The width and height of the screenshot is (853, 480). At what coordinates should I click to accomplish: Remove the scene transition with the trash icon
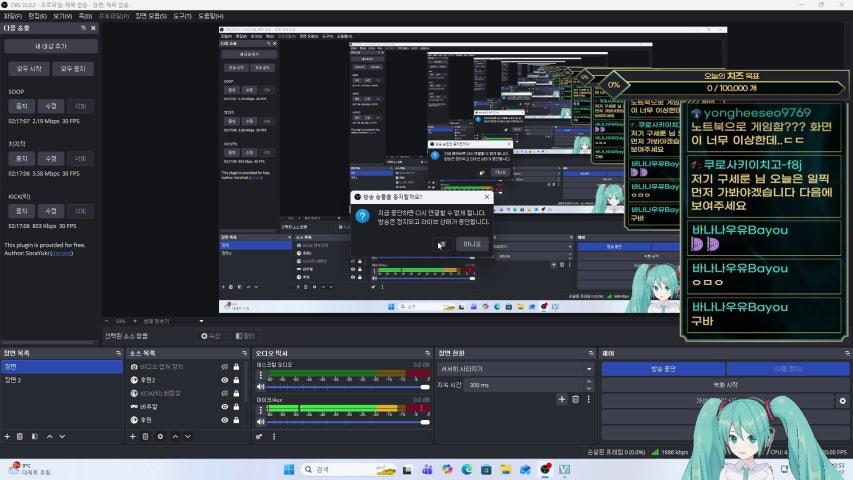(575, 400)
